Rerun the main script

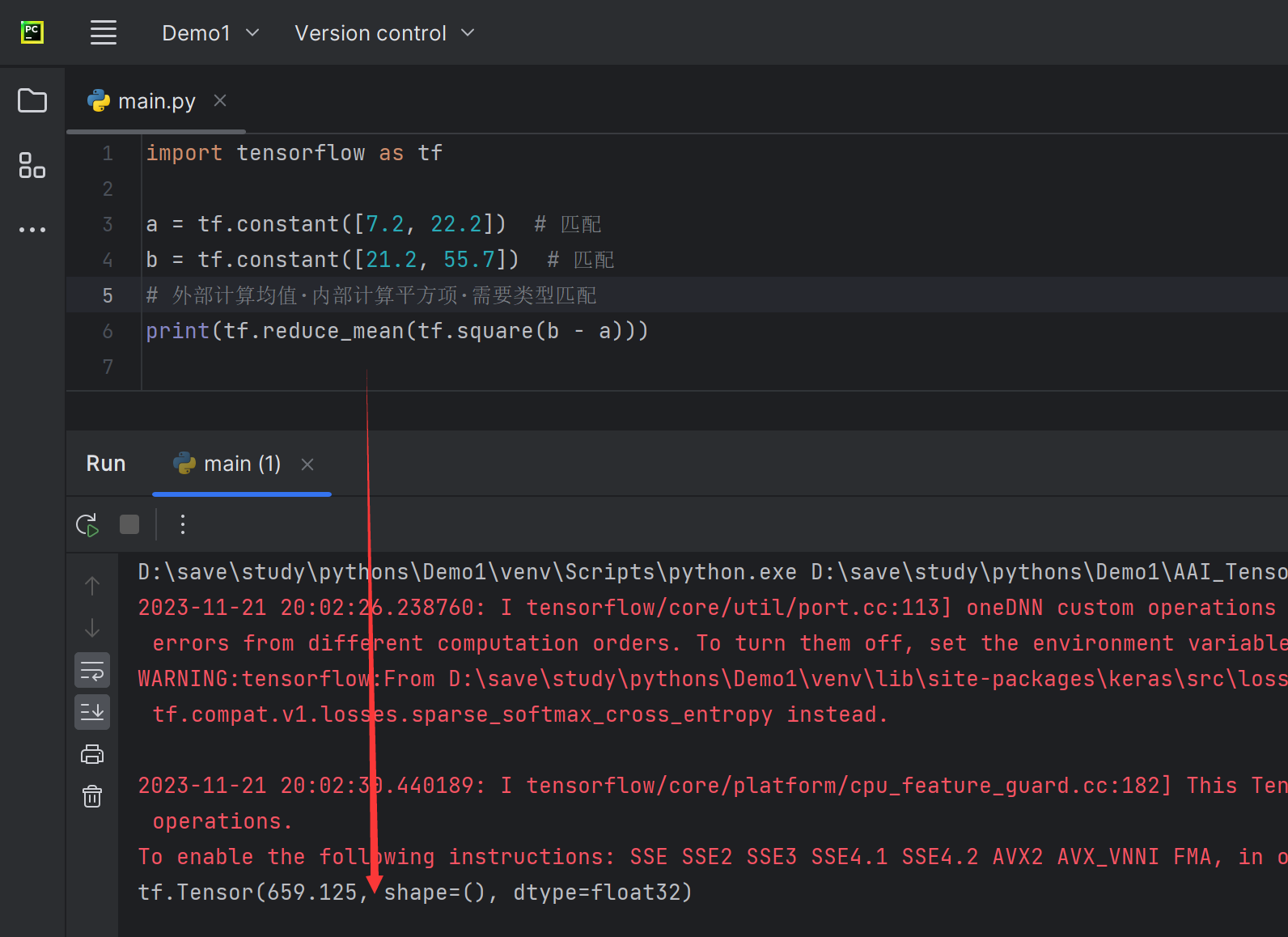87,524
